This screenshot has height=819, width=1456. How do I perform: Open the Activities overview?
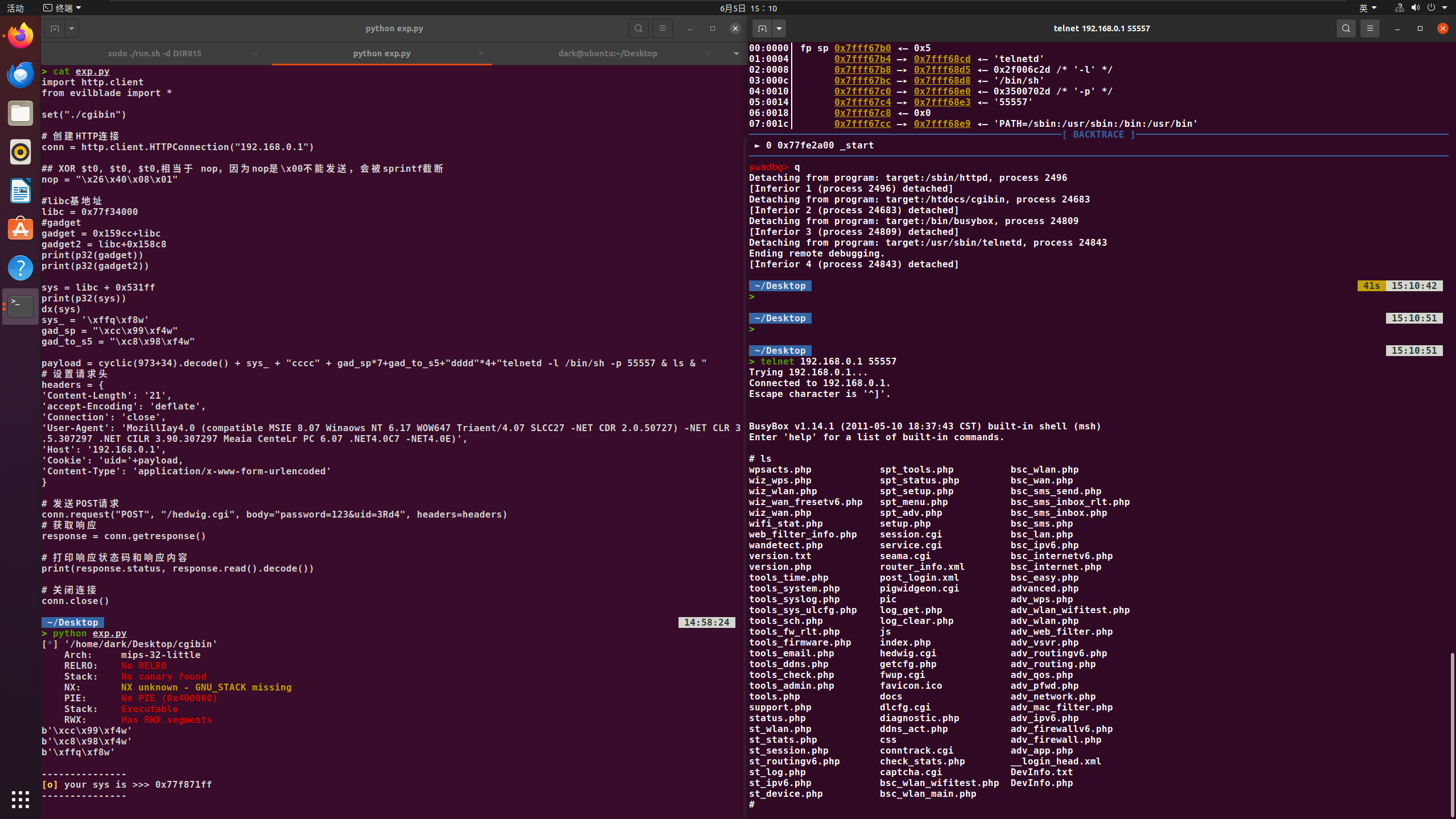(15, 8)
